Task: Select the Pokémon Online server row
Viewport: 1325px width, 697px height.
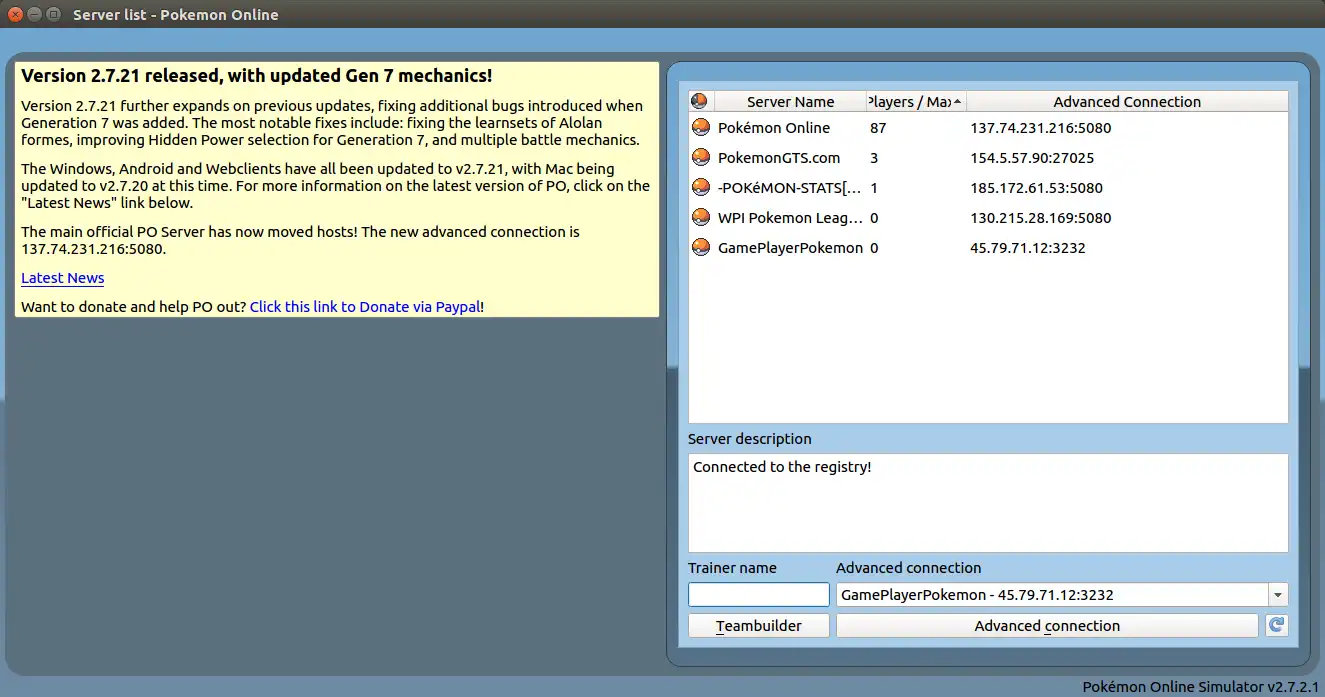Action: (x=988, y=128)
